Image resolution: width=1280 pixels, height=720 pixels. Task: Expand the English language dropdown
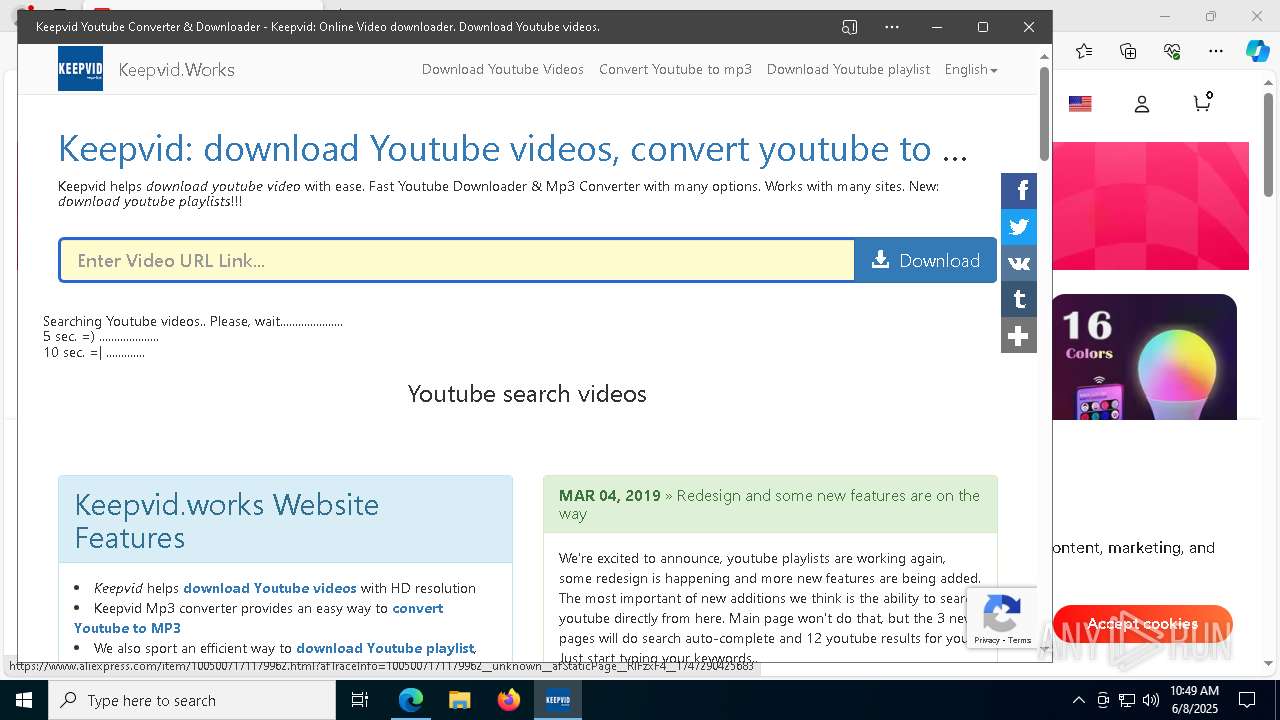(970, 69)
